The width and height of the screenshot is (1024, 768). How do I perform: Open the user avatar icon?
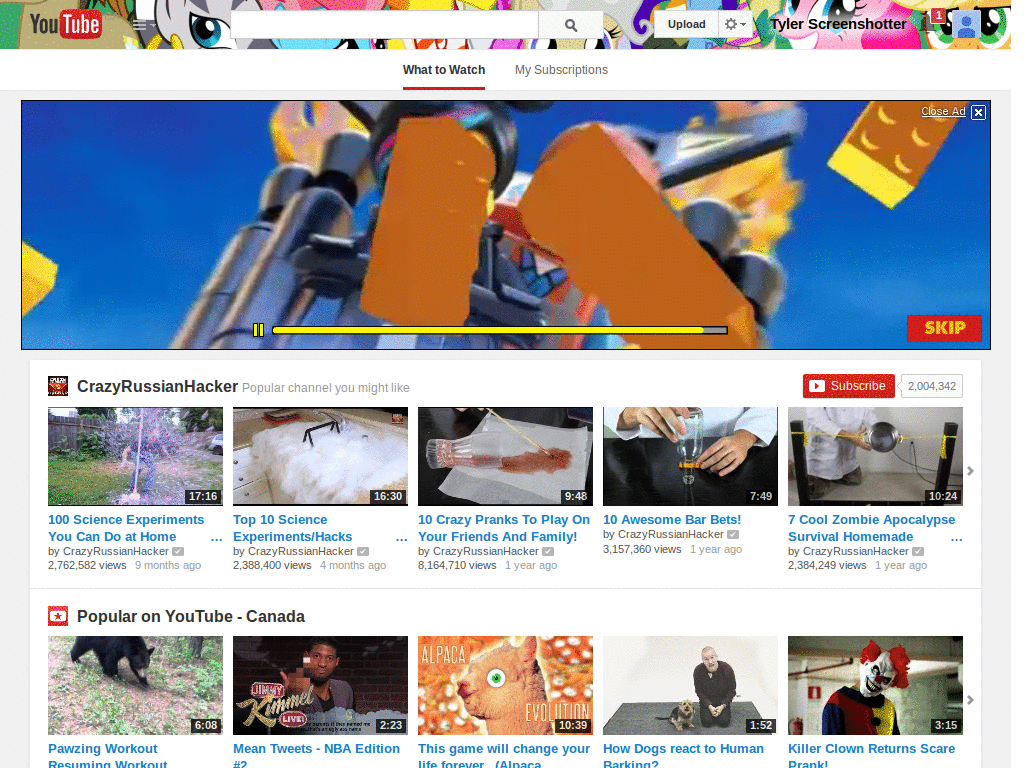click(x=966, y=25)
